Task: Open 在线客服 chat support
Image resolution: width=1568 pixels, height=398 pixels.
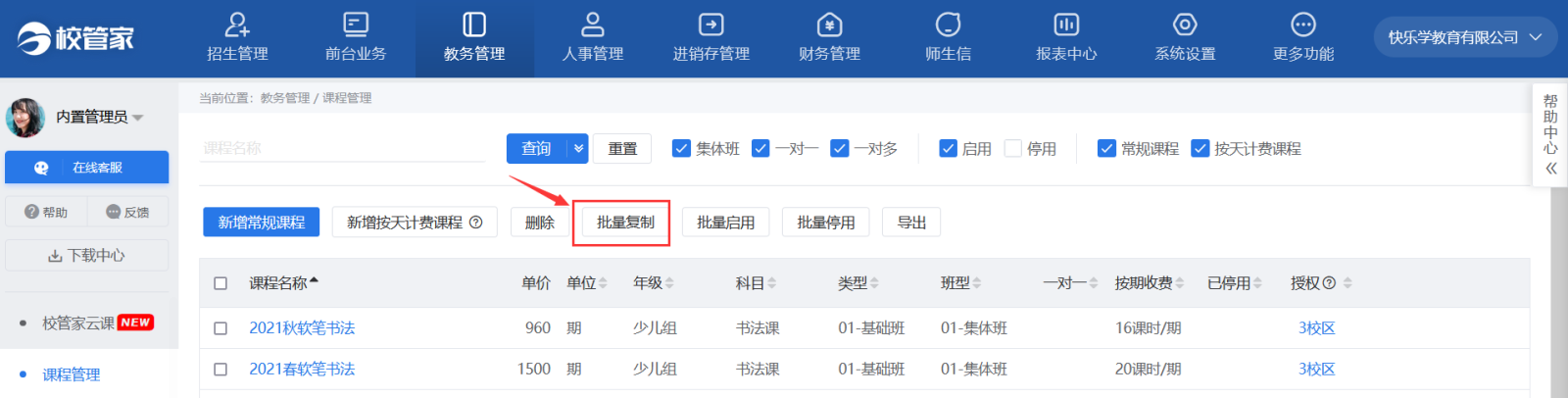Action: coord(86,168)
